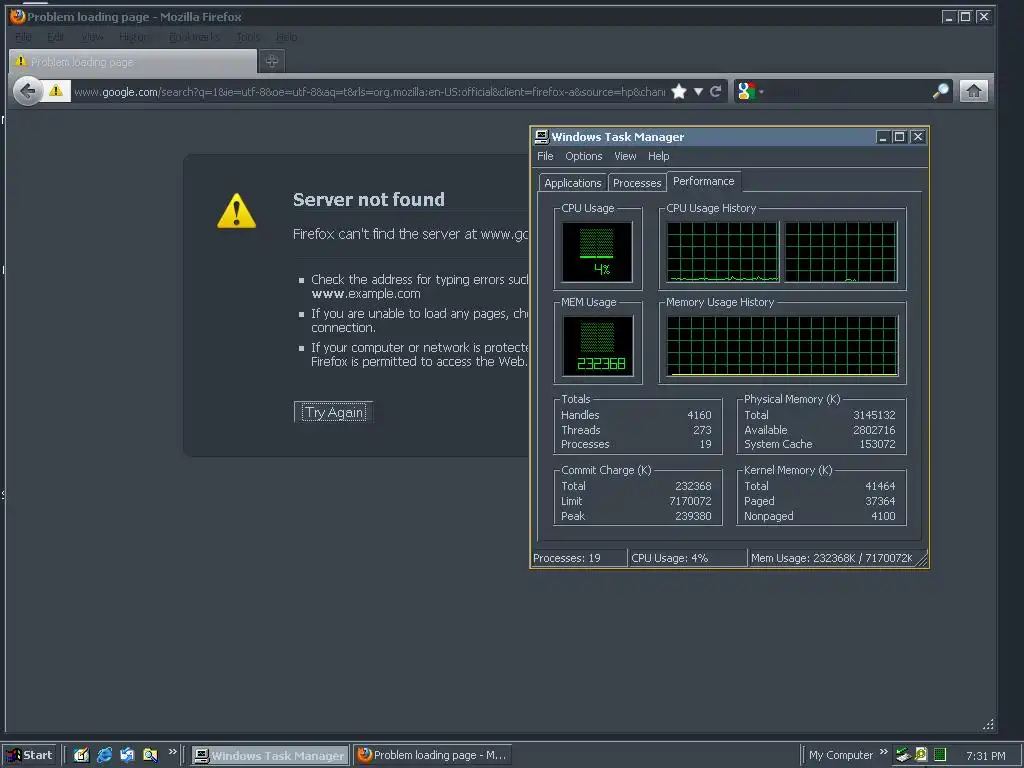Click the Try Again button
Viewport: 1024px width, 768px height.
(x=334, y=412)
